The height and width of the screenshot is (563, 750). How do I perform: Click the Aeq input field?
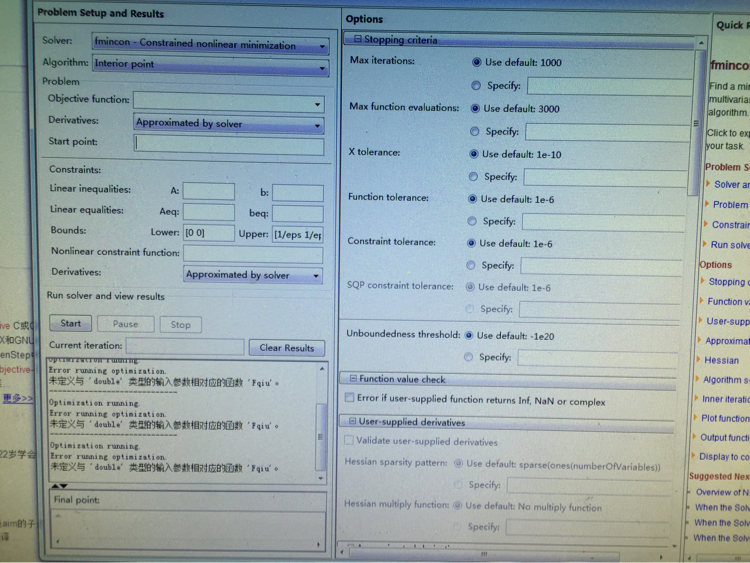(x=209, y=212)
